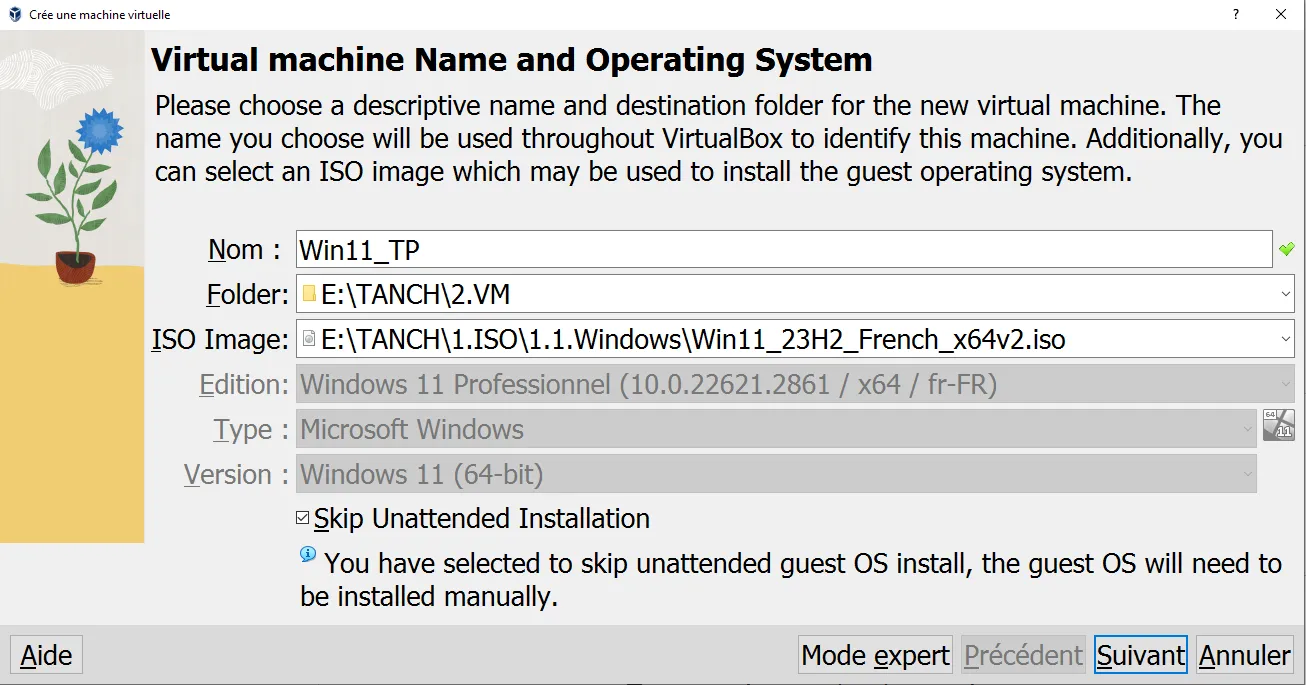Click Suivant to continue

1140,655
